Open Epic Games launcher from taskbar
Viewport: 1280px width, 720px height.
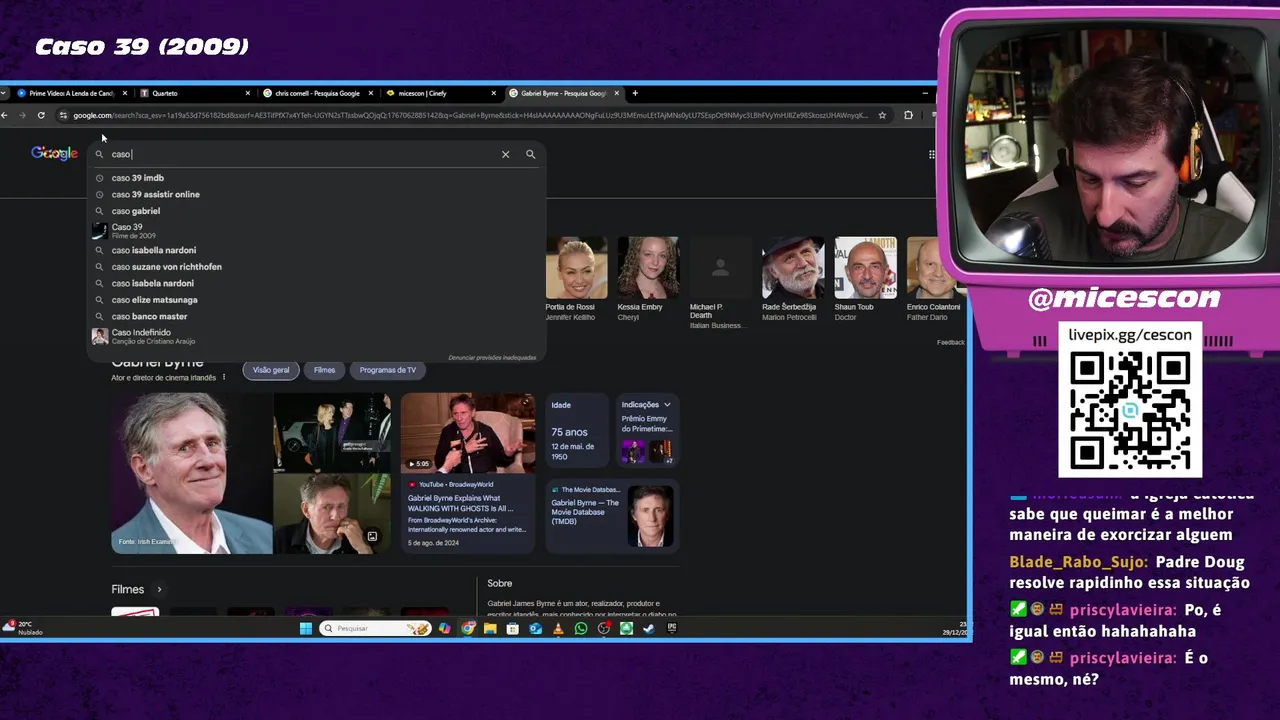672,628
